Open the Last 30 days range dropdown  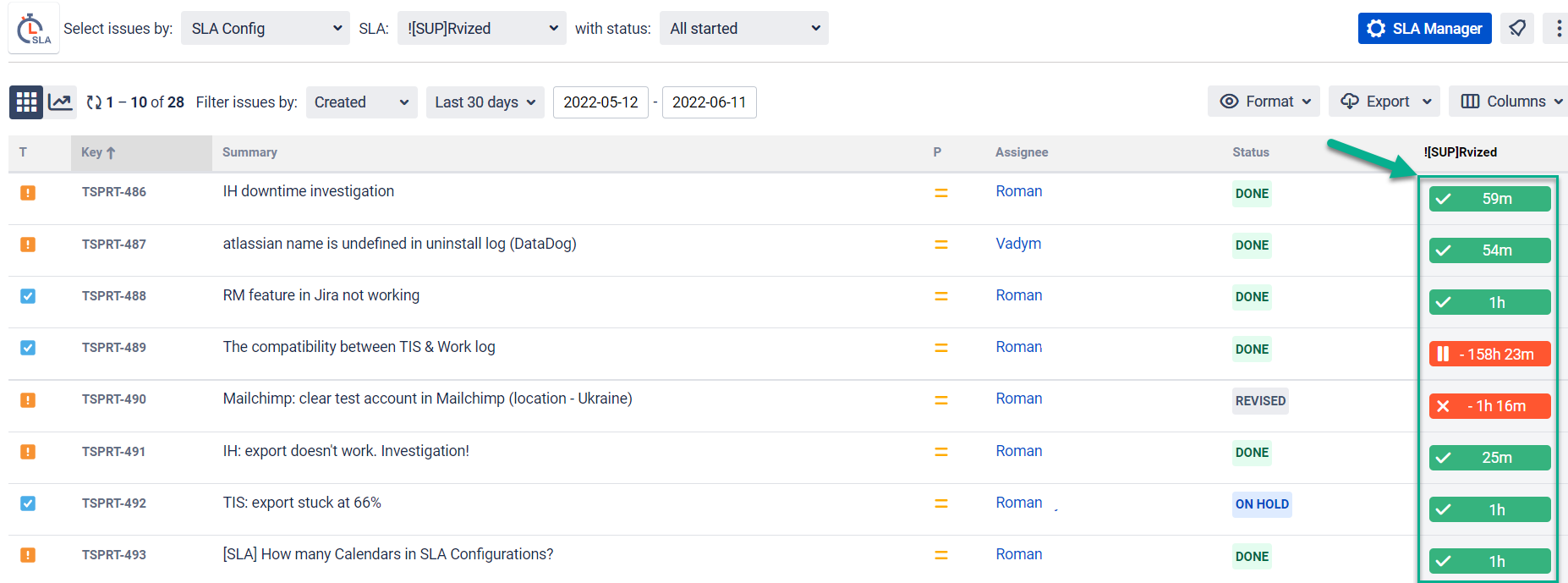coord(485,102)
